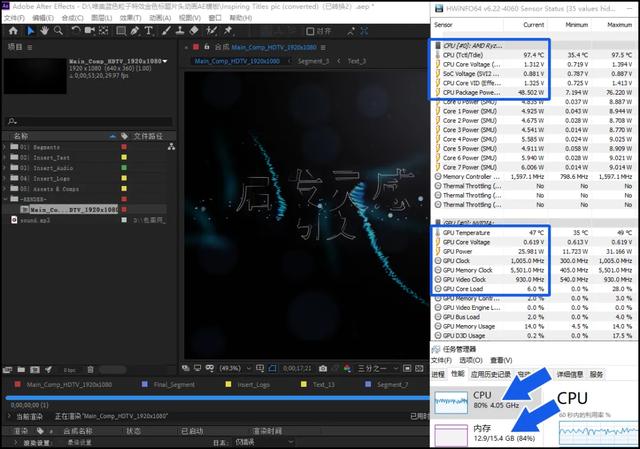This screenshot has width=640, height=449.
Task: Switch to the Final_Segment timeline tab
Action: [174, 385]
